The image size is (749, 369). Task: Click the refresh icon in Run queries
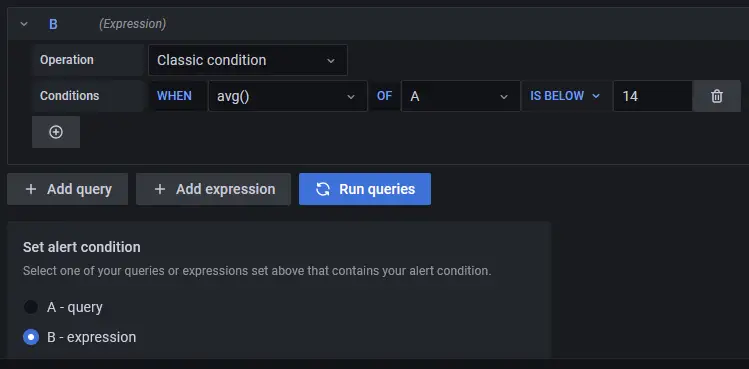pos(323,189)
